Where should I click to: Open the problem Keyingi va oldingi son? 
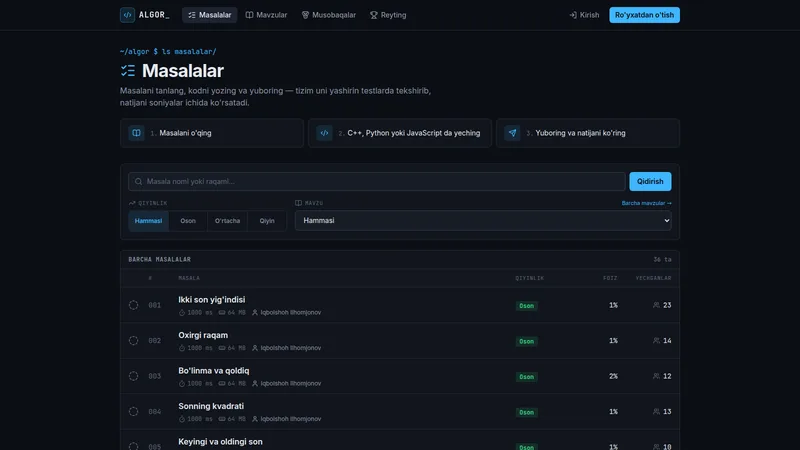pos(220,441)
